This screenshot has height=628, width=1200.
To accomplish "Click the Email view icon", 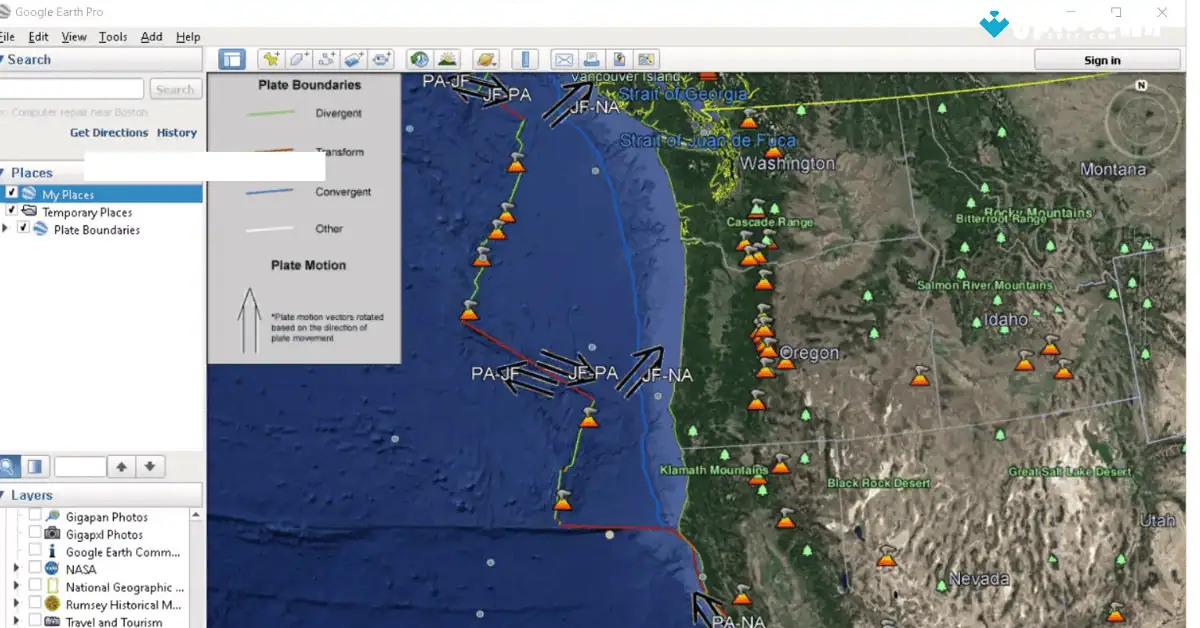I will (564, 59).
